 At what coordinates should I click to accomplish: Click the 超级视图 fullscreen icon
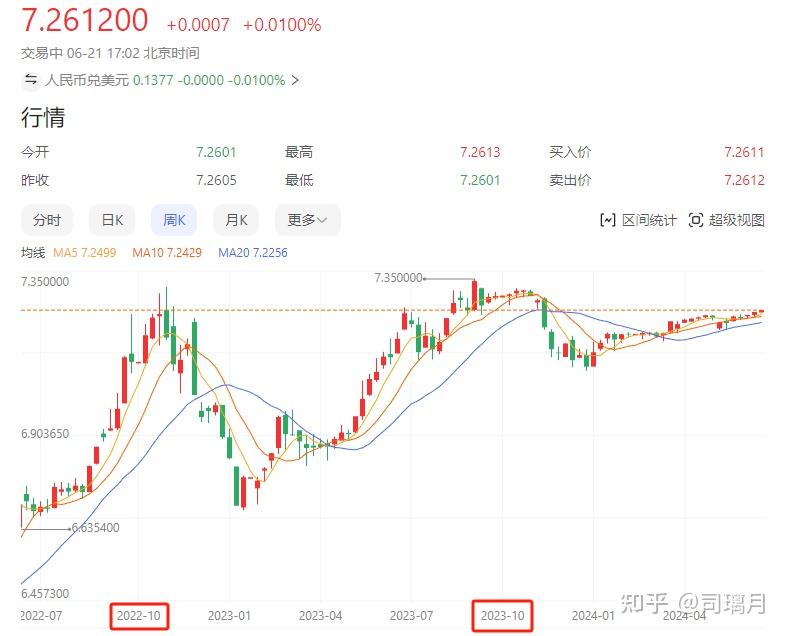696,220
